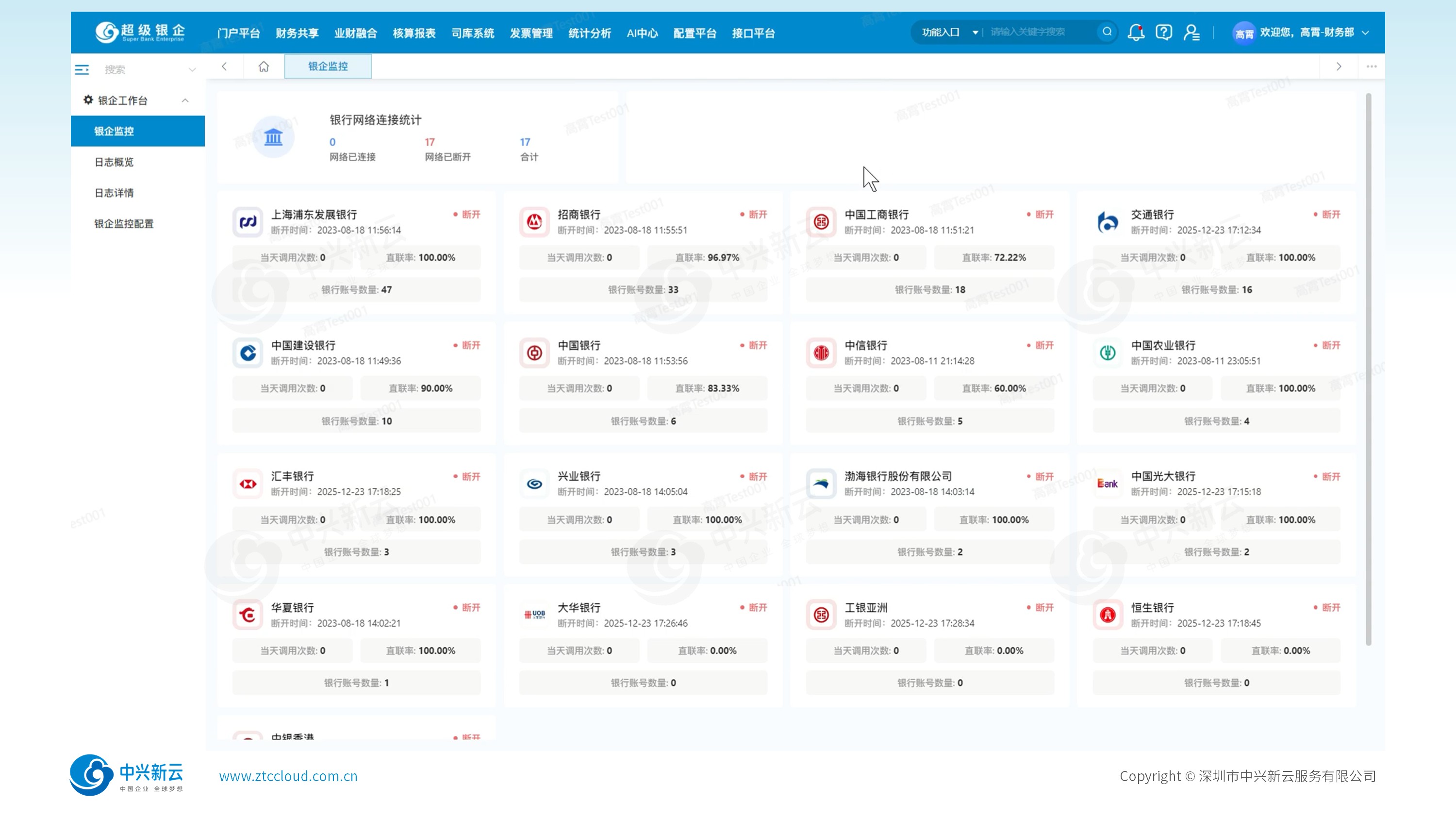This screenshot has width=1456, height=819.
Task: Click 银行账号数量 47 on 上海浦东发展银行 card
Action: tap(357, 290)
